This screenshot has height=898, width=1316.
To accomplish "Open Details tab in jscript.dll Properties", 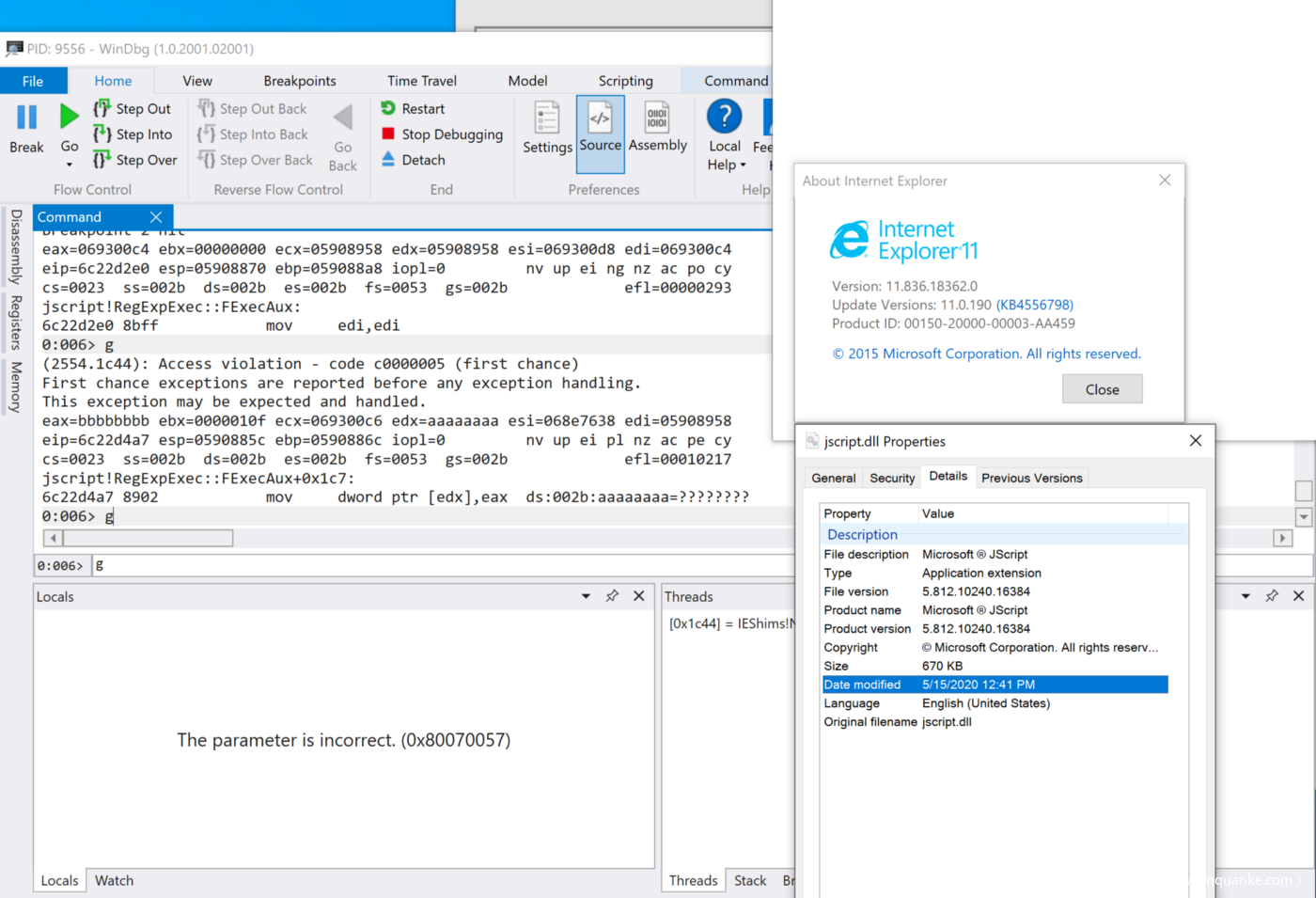I will [x=948, y=476].
